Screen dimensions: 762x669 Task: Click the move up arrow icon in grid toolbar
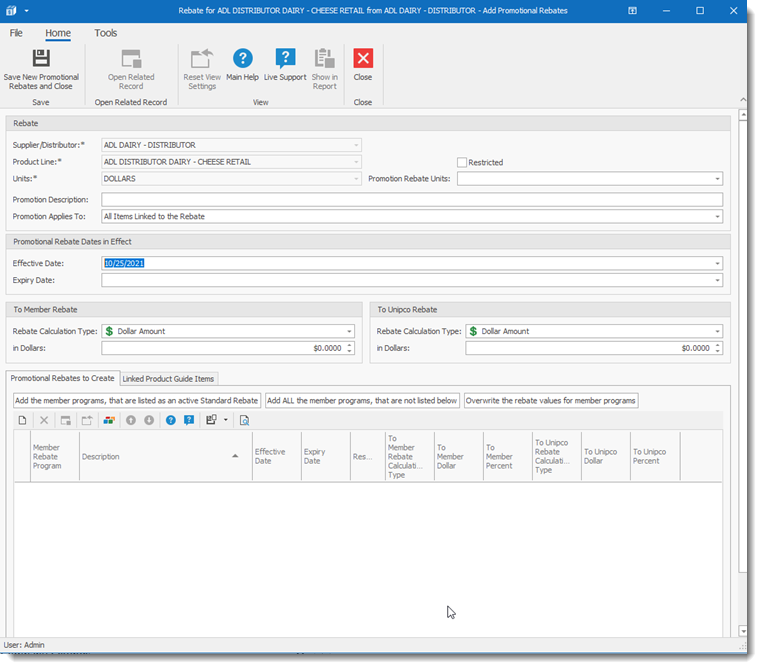(x=130, y=420)
